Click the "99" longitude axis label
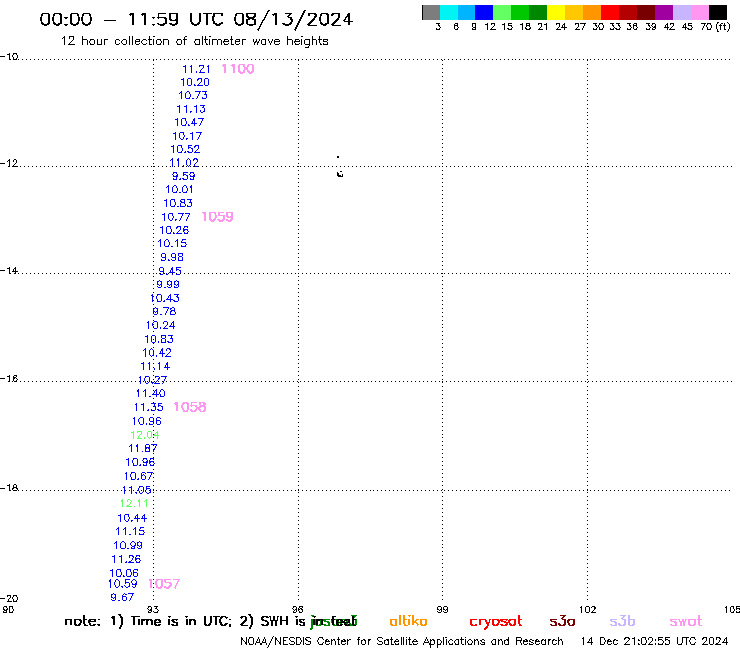The height and width of the screenshot is (650, 740). coord(442,609)
